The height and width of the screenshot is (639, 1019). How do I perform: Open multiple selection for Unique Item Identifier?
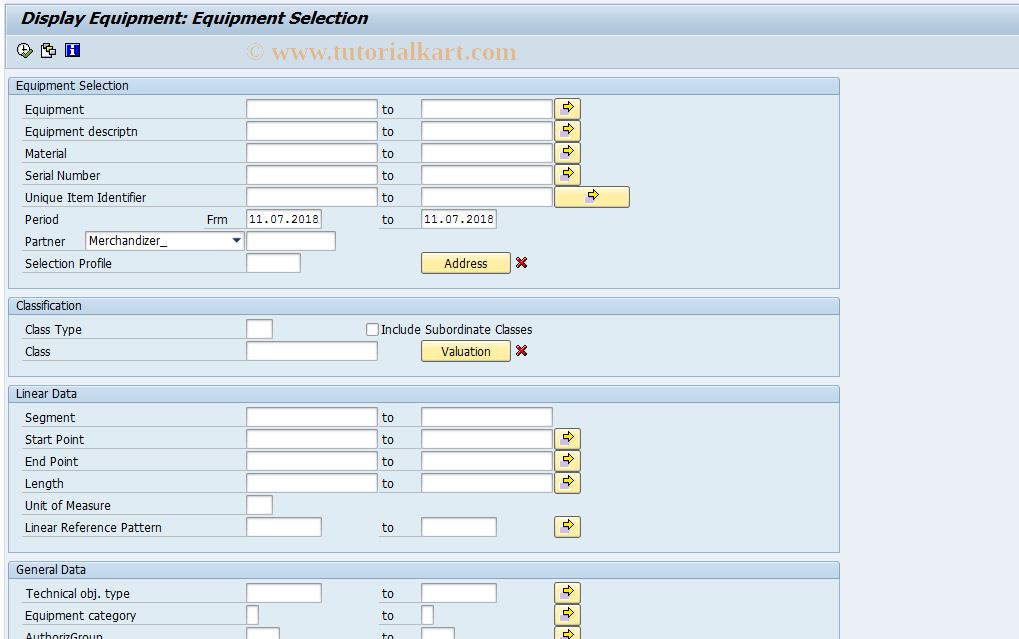coord(591,196)
